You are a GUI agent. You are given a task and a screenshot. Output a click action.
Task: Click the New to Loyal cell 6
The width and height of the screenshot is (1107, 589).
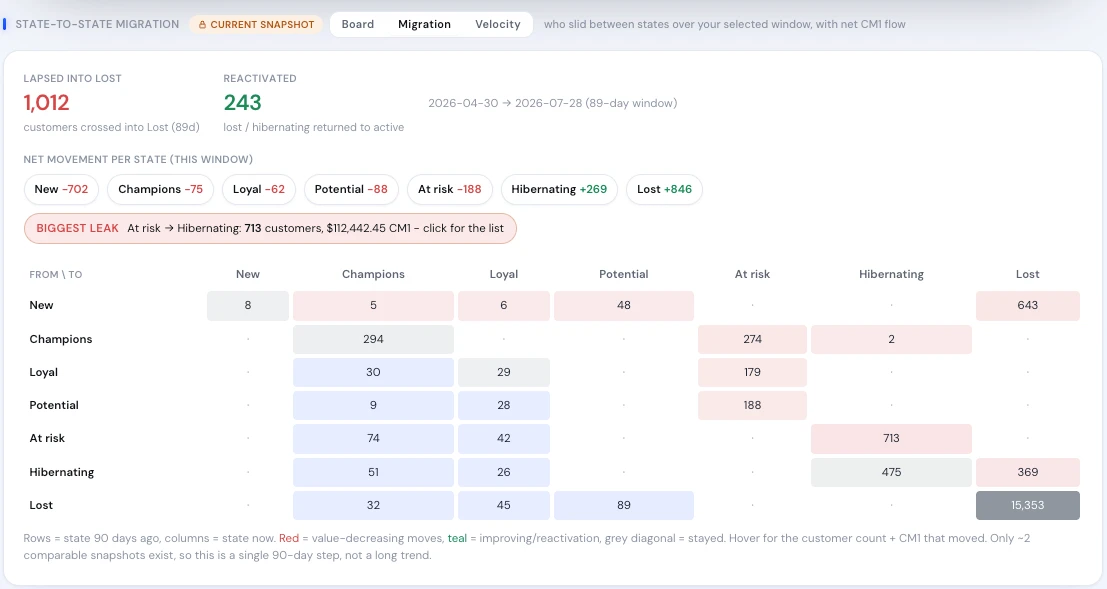(x=504, y=306)
